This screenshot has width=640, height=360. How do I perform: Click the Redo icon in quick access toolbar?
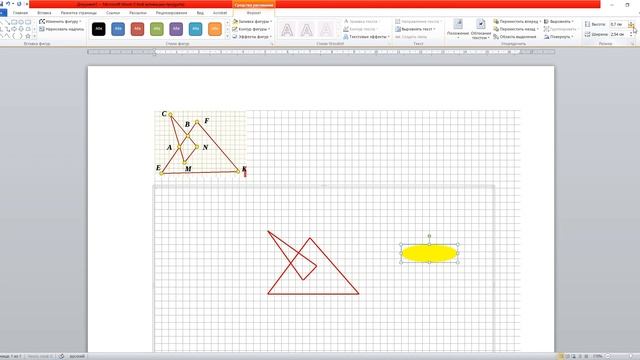(19, 4)
